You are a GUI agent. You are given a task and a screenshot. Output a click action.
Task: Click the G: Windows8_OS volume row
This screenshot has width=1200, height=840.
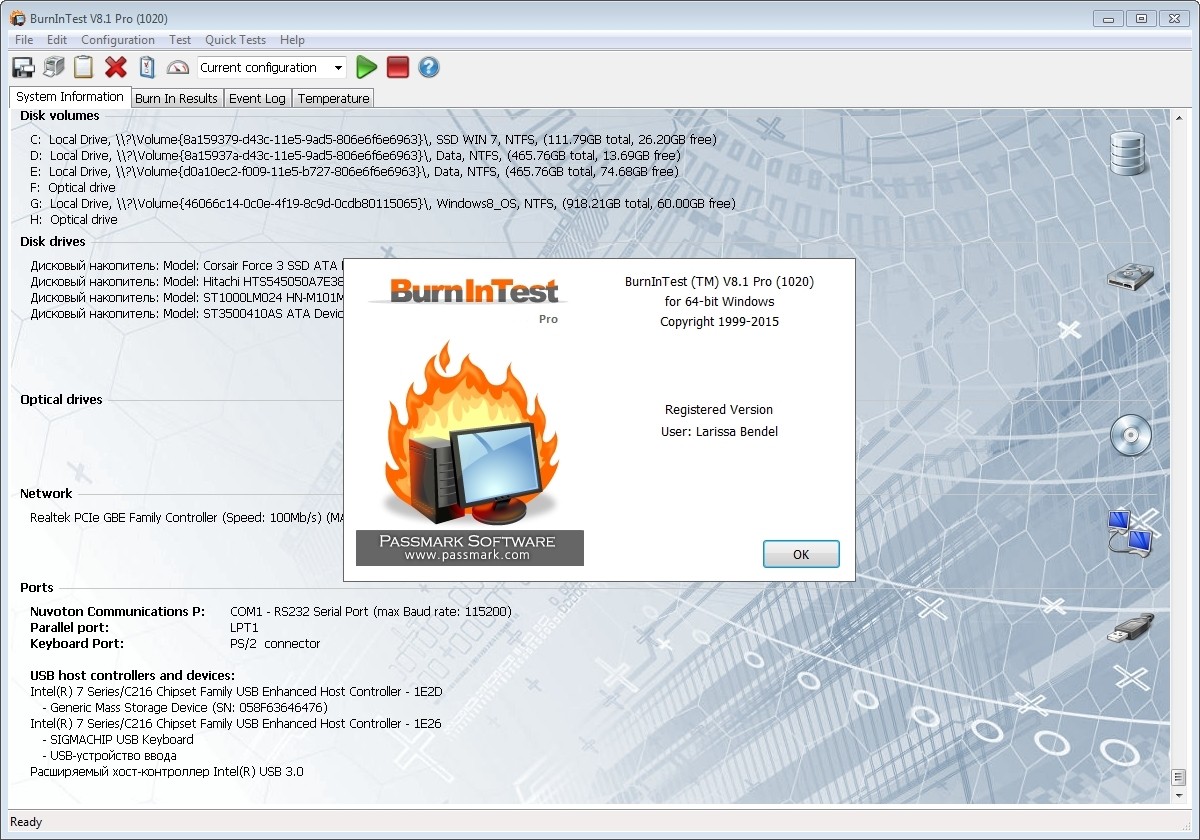pos(383,203)
